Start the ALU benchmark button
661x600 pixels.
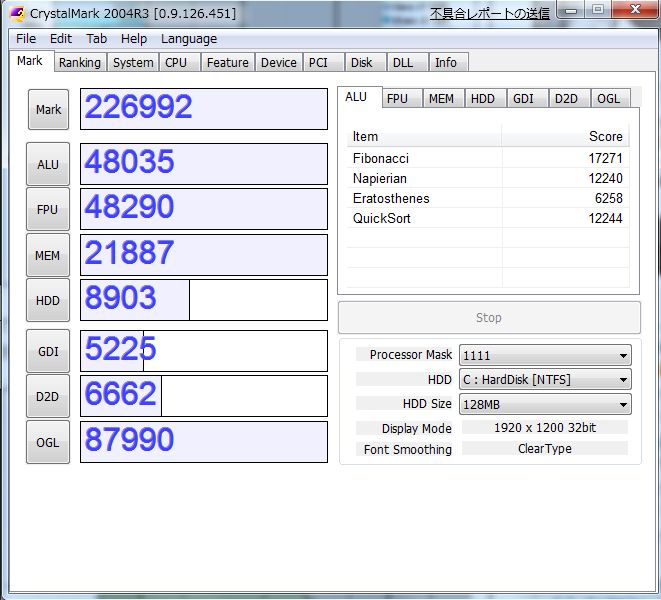click(48, 165)
